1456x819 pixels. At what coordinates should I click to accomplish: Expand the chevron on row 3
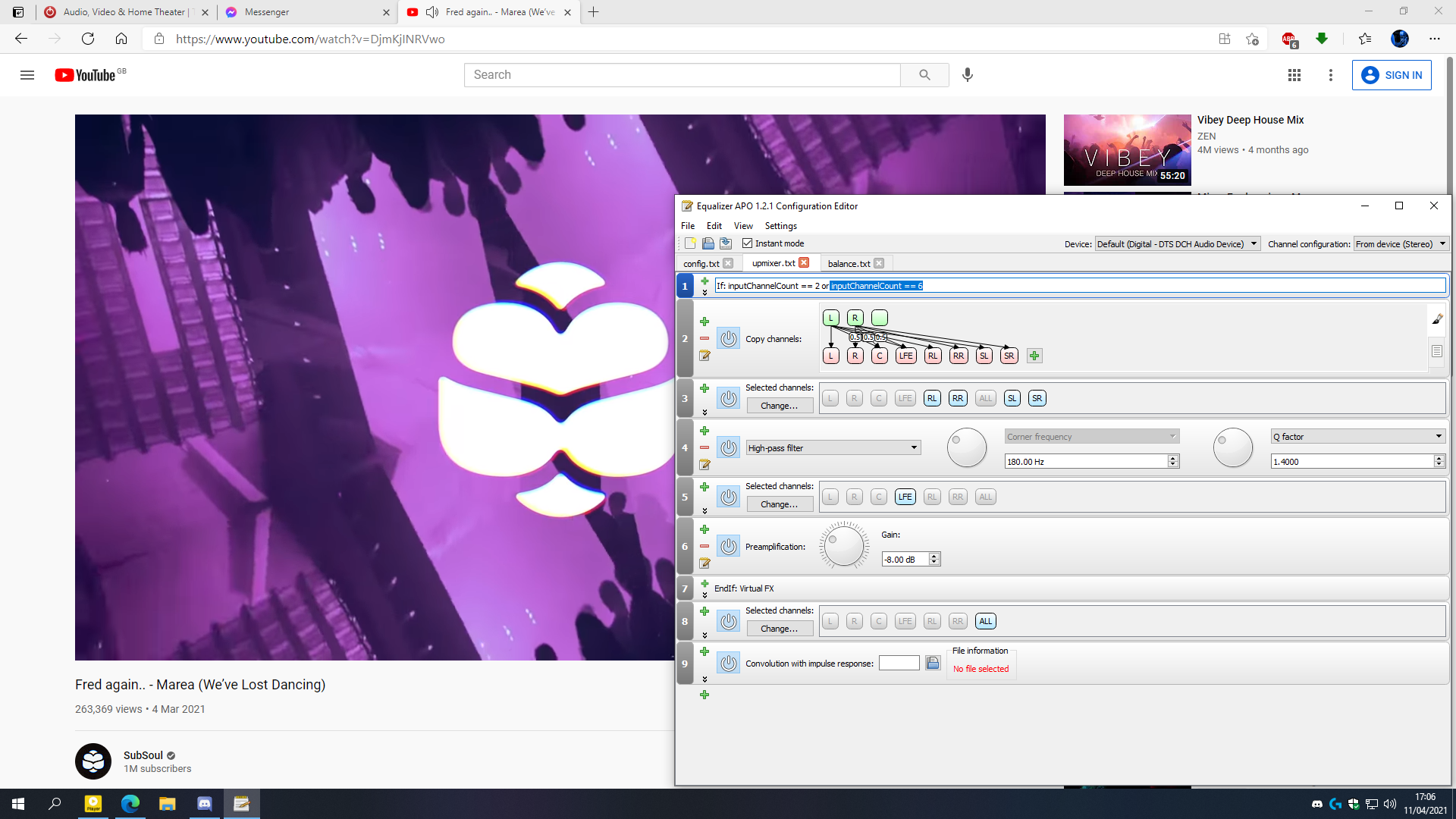click(704, 413)
